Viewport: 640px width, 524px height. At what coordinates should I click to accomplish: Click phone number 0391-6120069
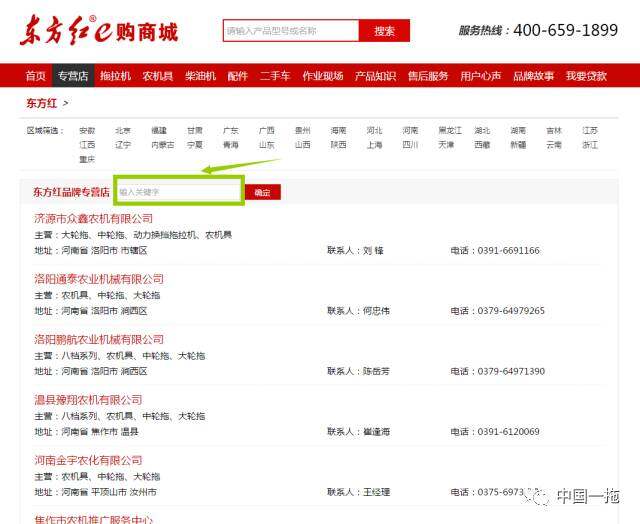[508, 432]
